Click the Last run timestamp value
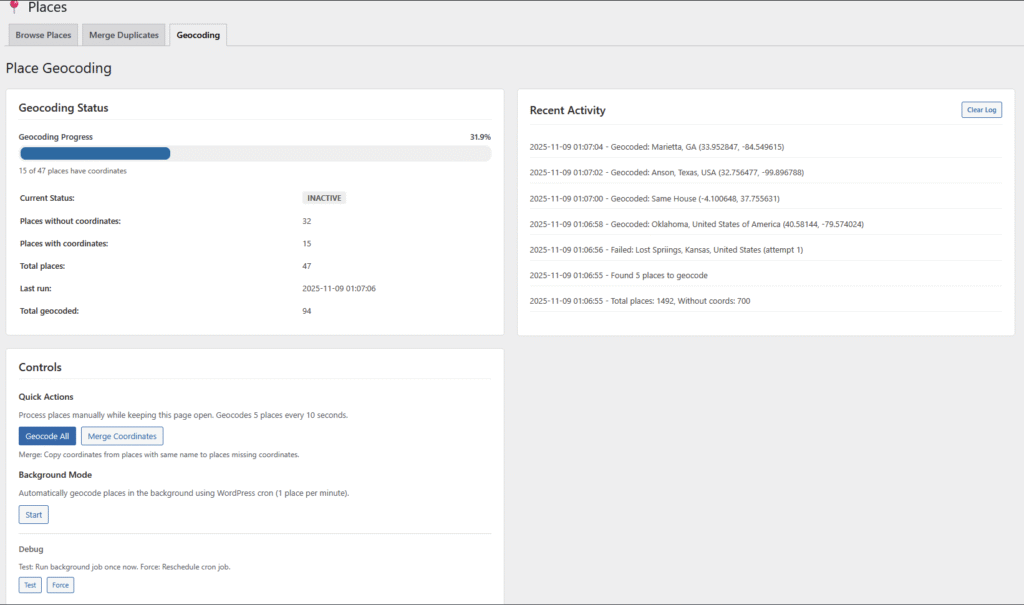The height and width of the screenshot is (605, 1024). [338, 288]
